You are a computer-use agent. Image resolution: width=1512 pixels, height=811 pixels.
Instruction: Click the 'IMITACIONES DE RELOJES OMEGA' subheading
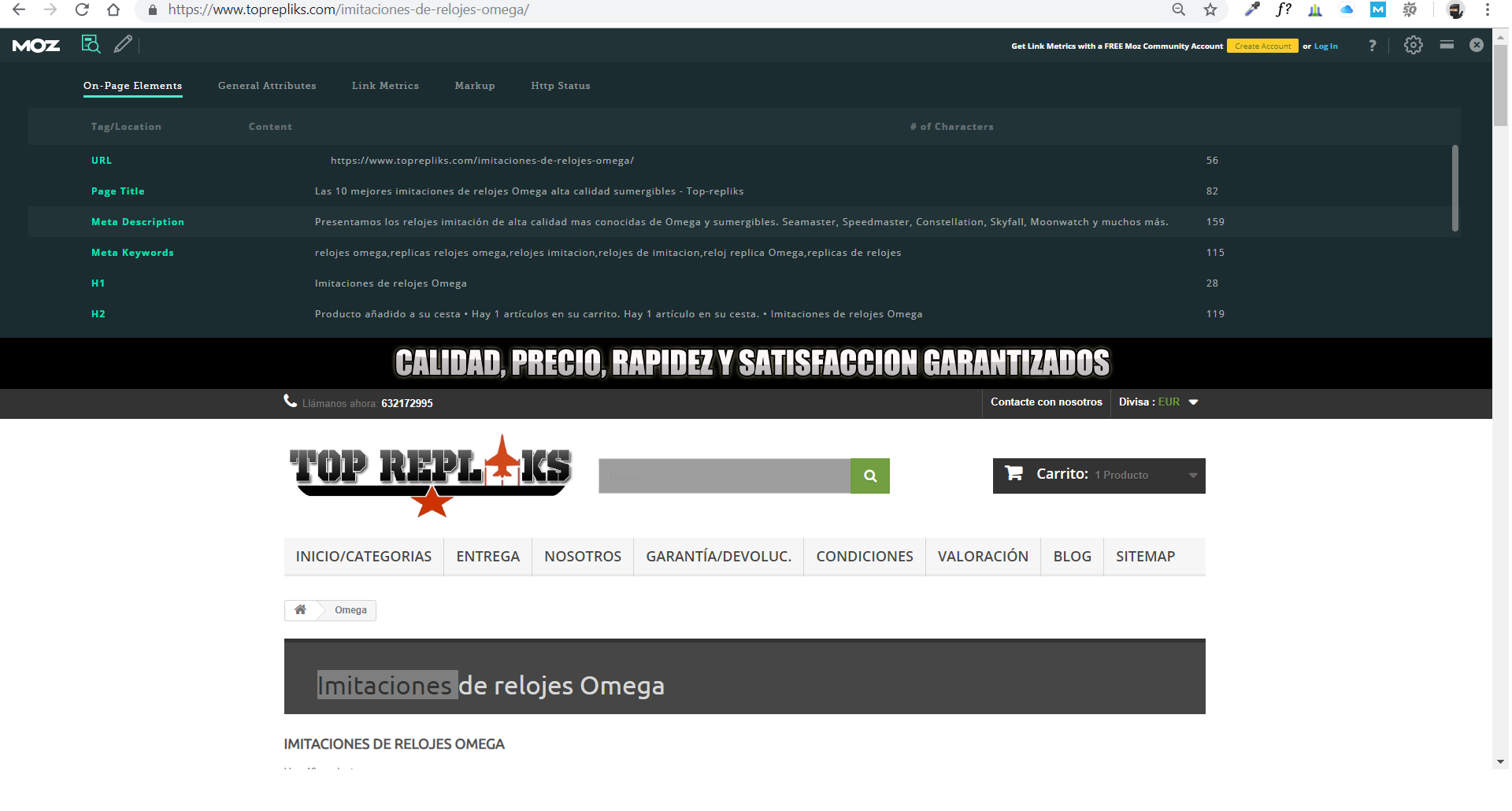(394, 744)
